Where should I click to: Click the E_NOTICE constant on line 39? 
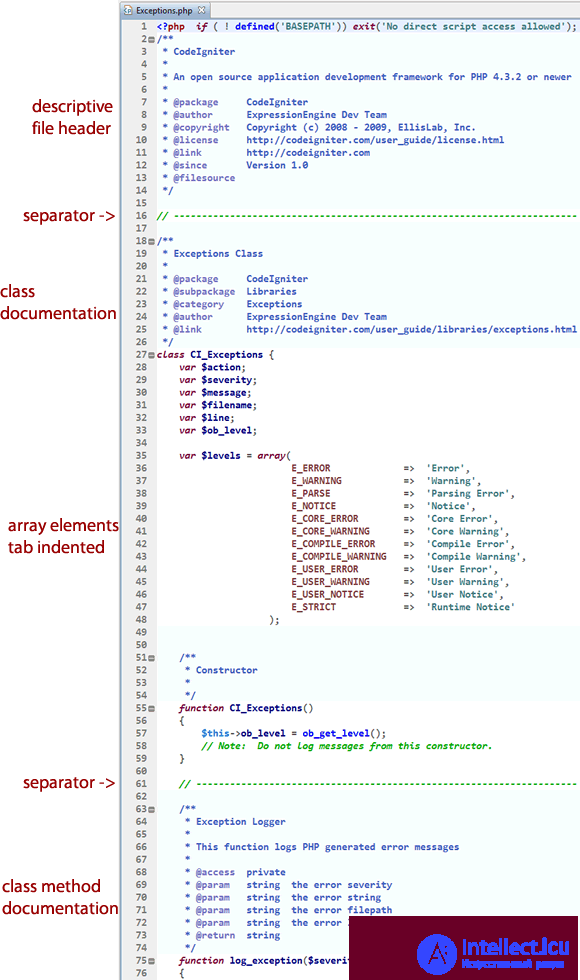click(x=313, y=506)
